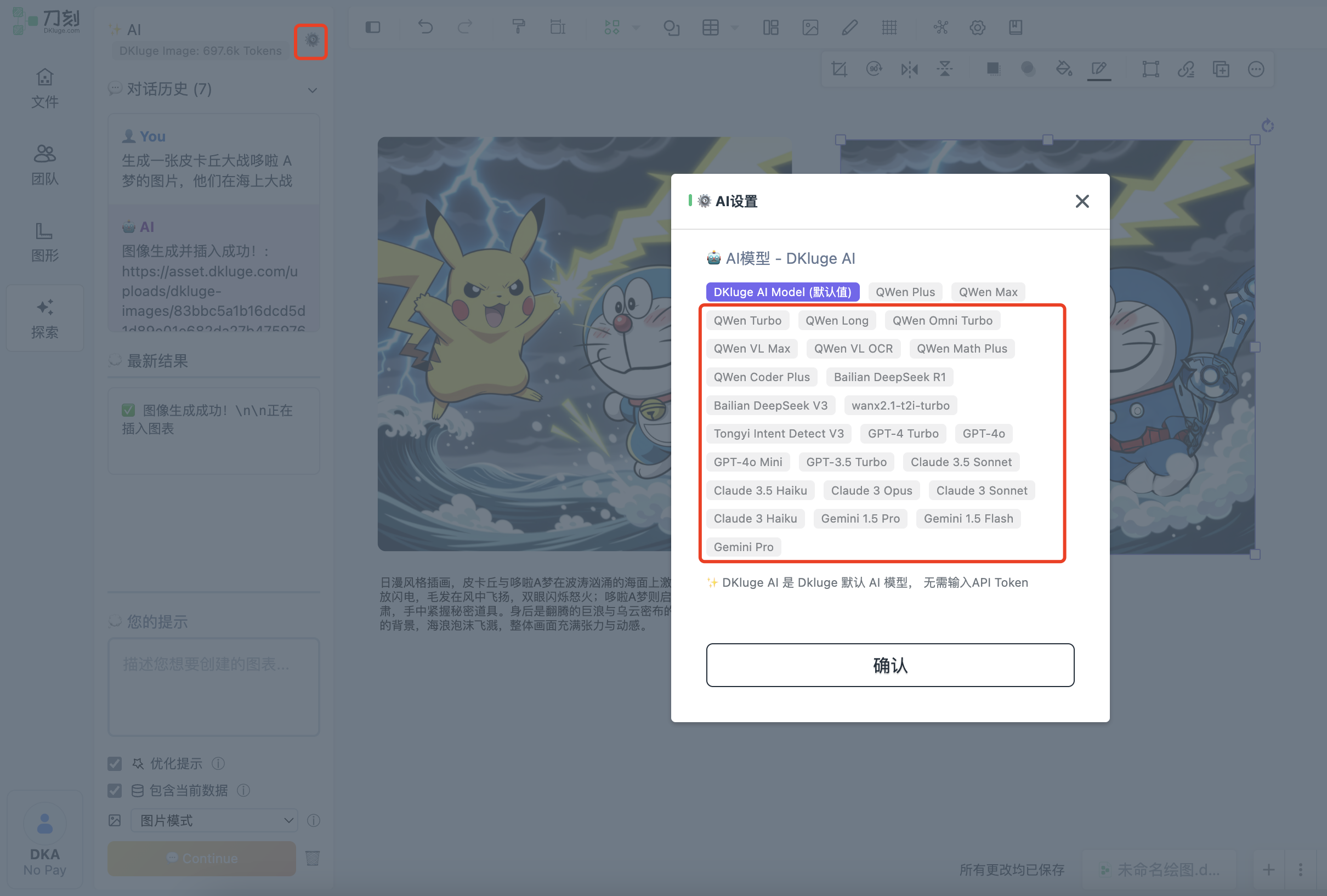Open the 图片模式 dropdown
The height and width of the screenshot is (896, 1327).
point(214,821)
